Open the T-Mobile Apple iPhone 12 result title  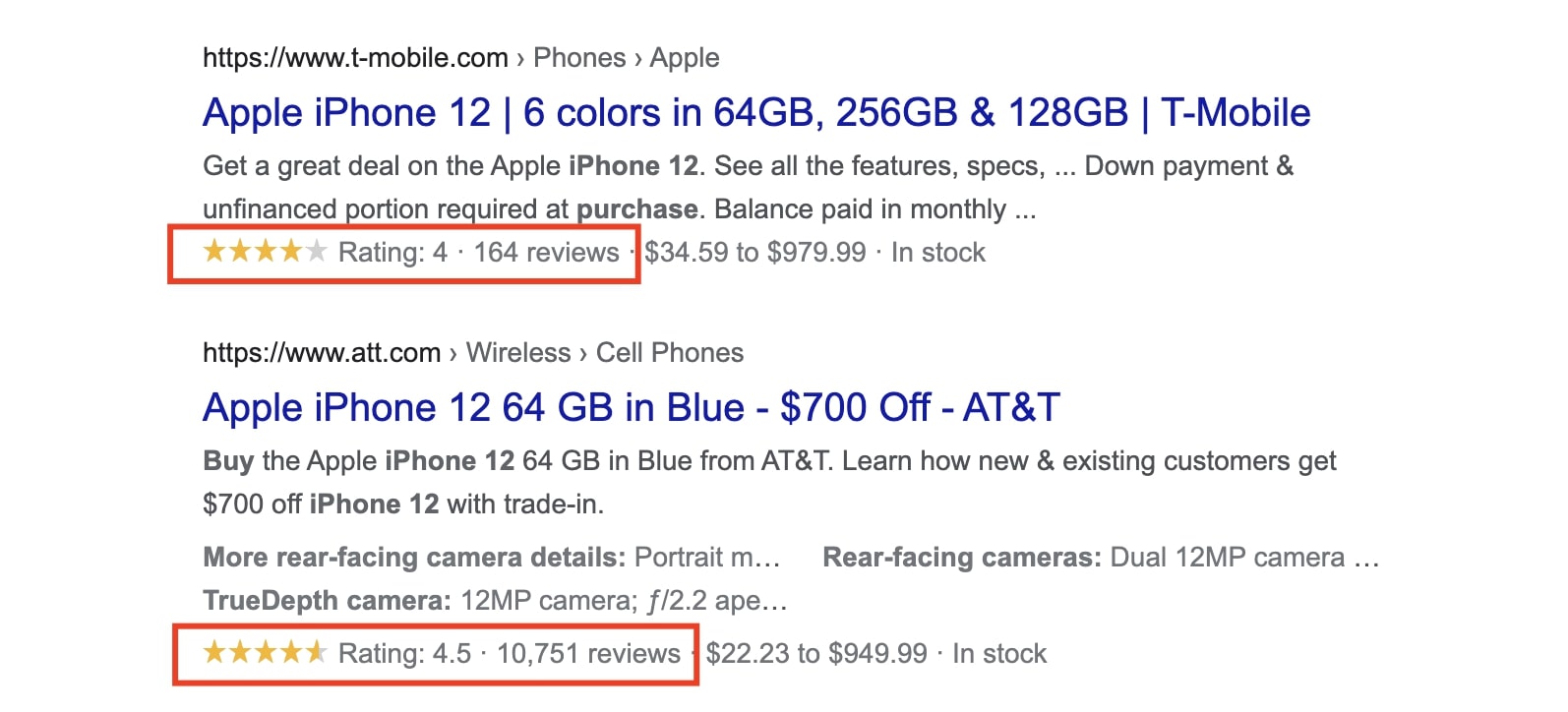756,113
